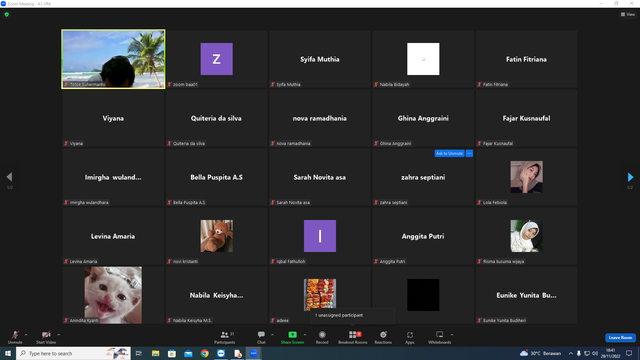Select the beach video tile of the host

tap(113, 59)
